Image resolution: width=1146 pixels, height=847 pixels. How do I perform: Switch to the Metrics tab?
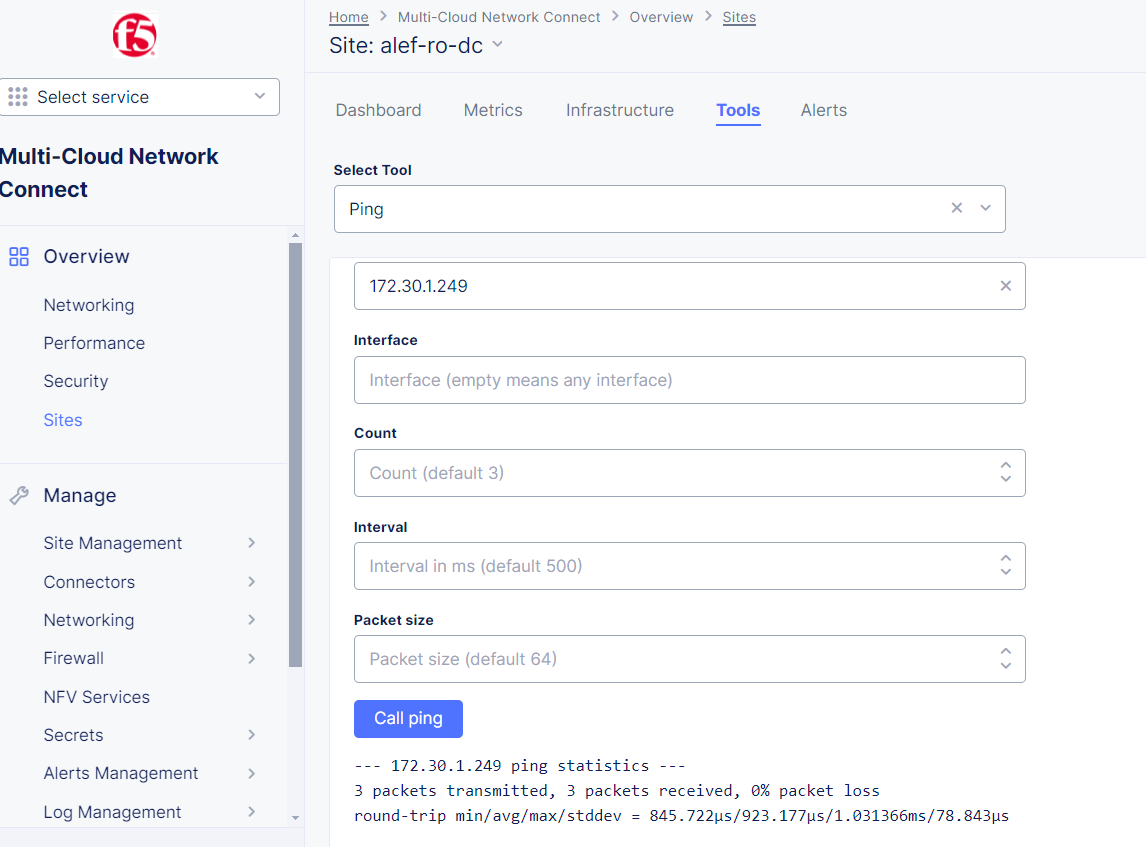click(x=493, y=110)
